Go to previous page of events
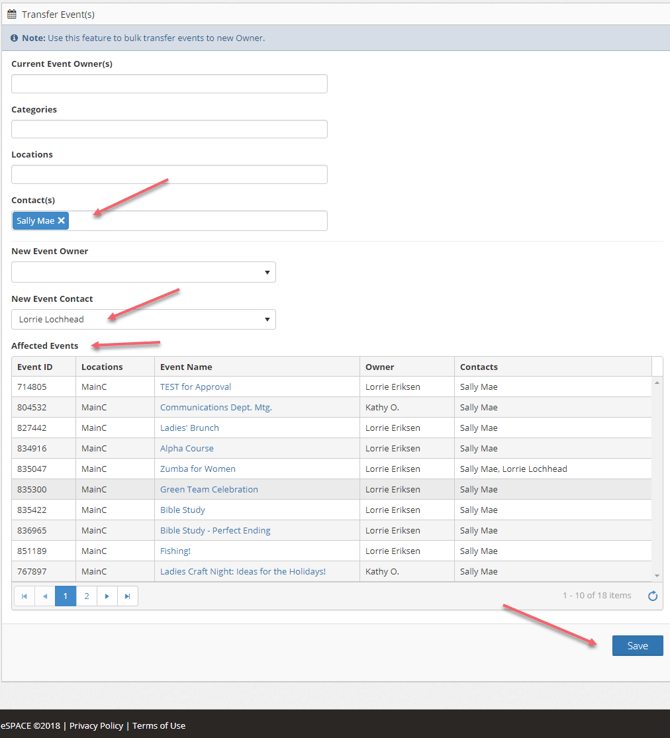Image resolution: width=670 pixels, height=738 pixels. [x=44, y=596]
